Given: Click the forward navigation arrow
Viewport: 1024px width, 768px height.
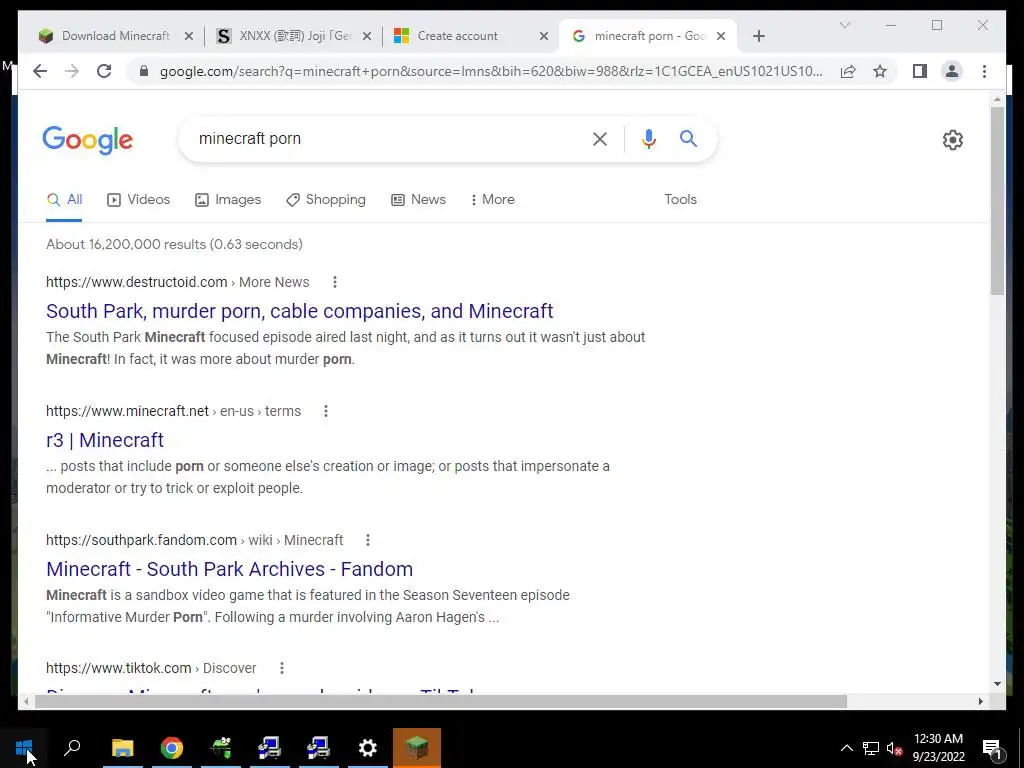Looking at the screenshot, I should point(72,71).
